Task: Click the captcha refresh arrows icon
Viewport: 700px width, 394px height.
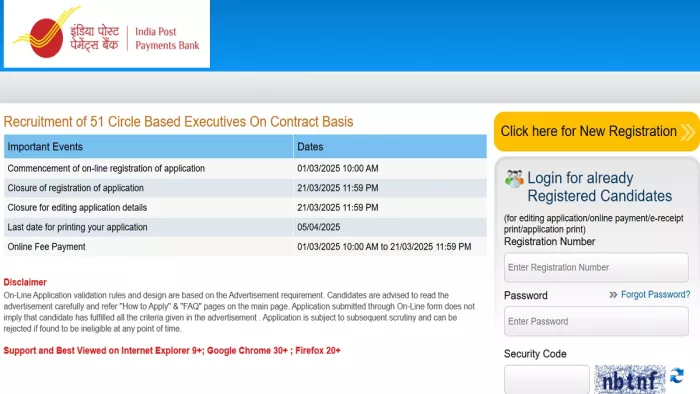Action: click(x=677, y=376)
